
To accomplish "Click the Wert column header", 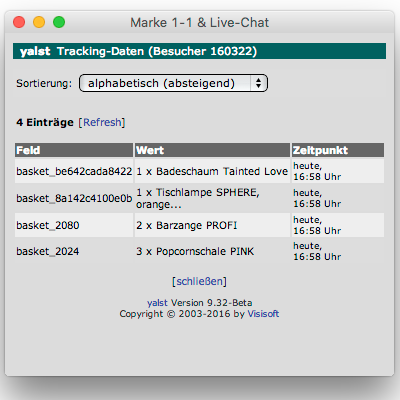I will coord(212,150).
